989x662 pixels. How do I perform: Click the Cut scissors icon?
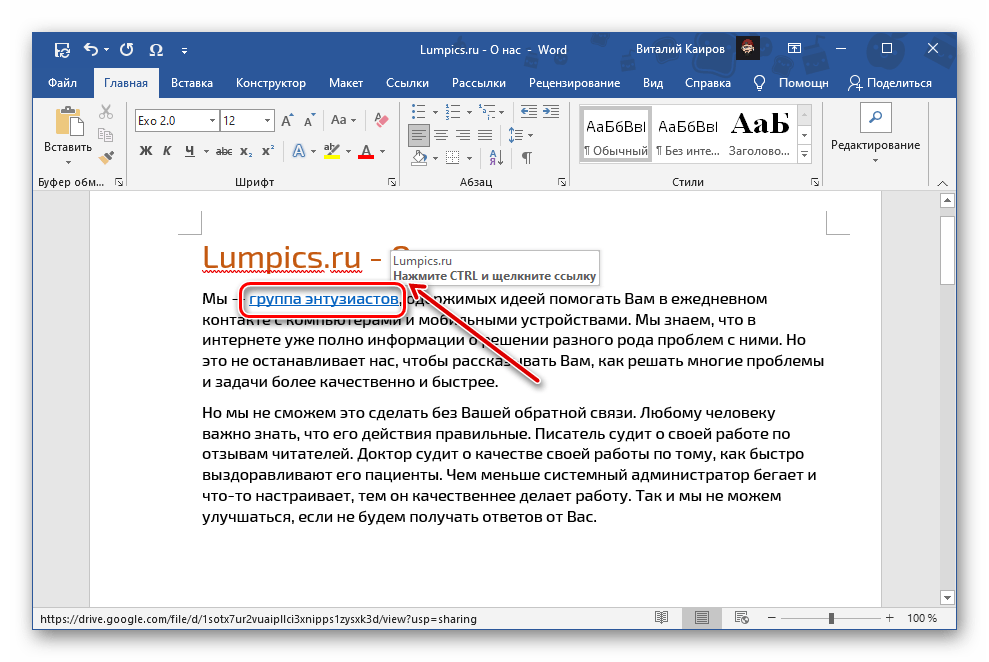click(x=106, y=112)
